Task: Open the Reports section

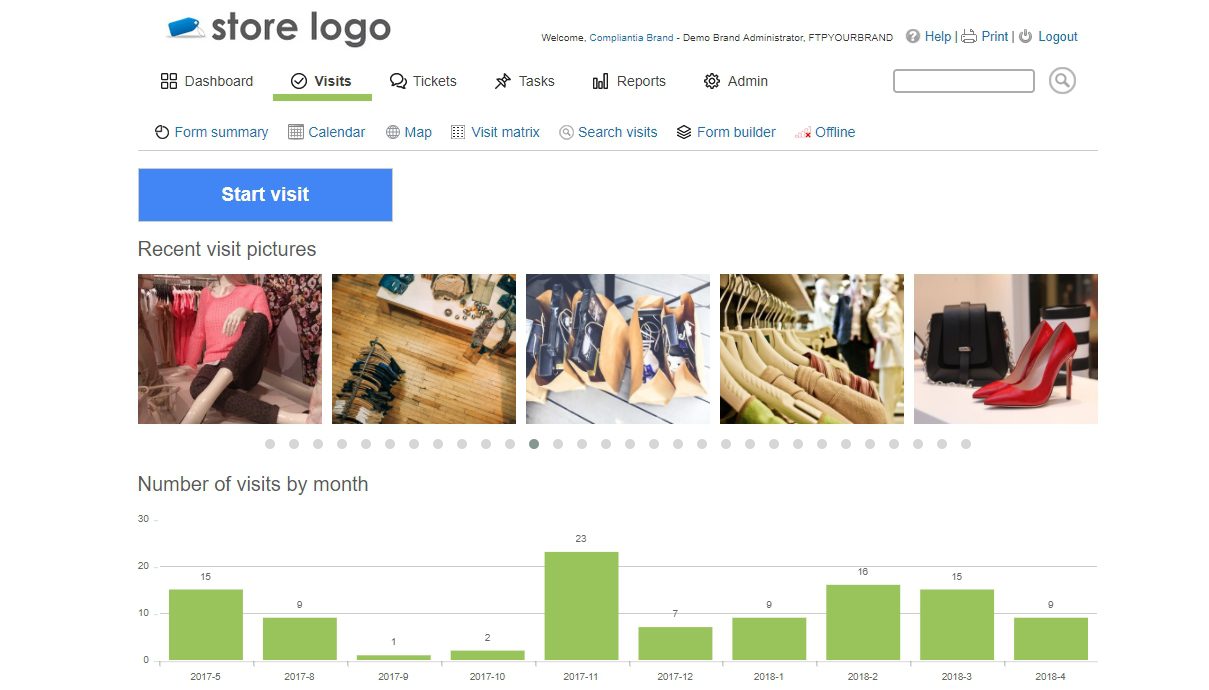Action: (x=629, y=81)
